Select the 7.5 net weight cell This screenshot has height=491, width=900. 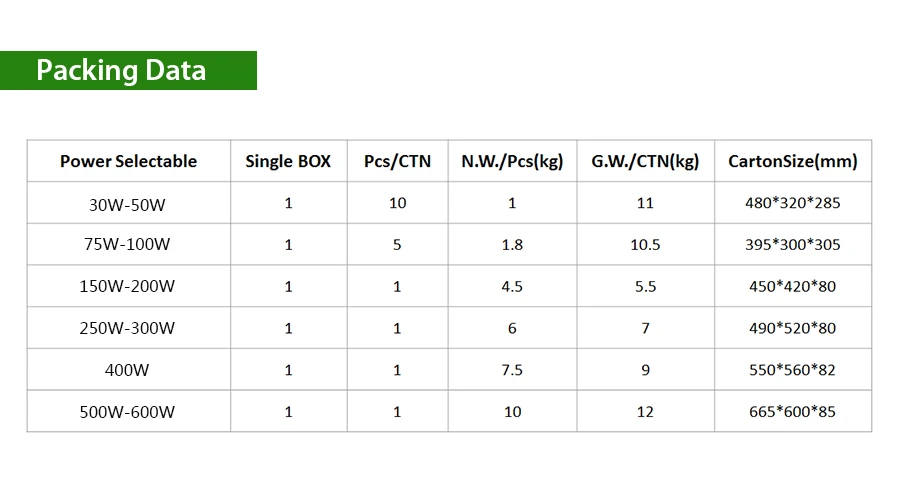click(512, 370)
